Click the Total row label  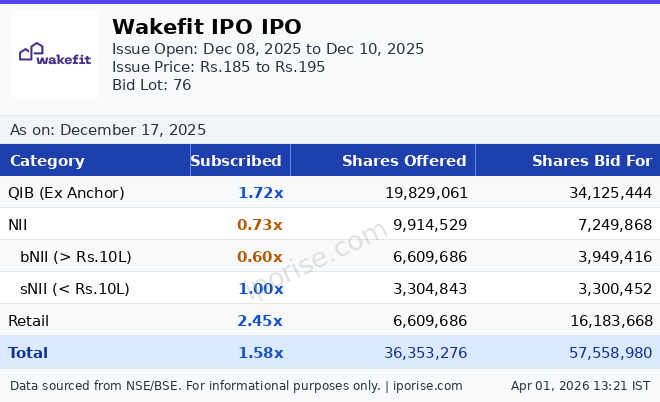tap(28, 353)
